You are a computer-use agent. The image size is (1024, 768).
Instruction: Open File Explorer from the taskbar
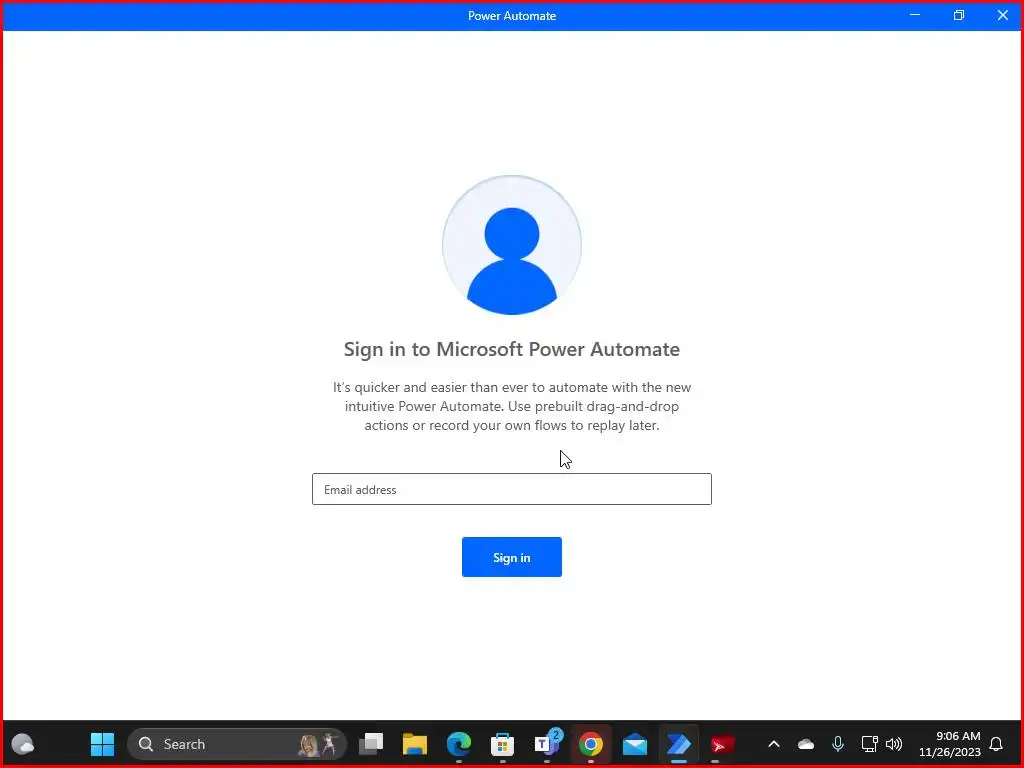click(x=415, y=744)
